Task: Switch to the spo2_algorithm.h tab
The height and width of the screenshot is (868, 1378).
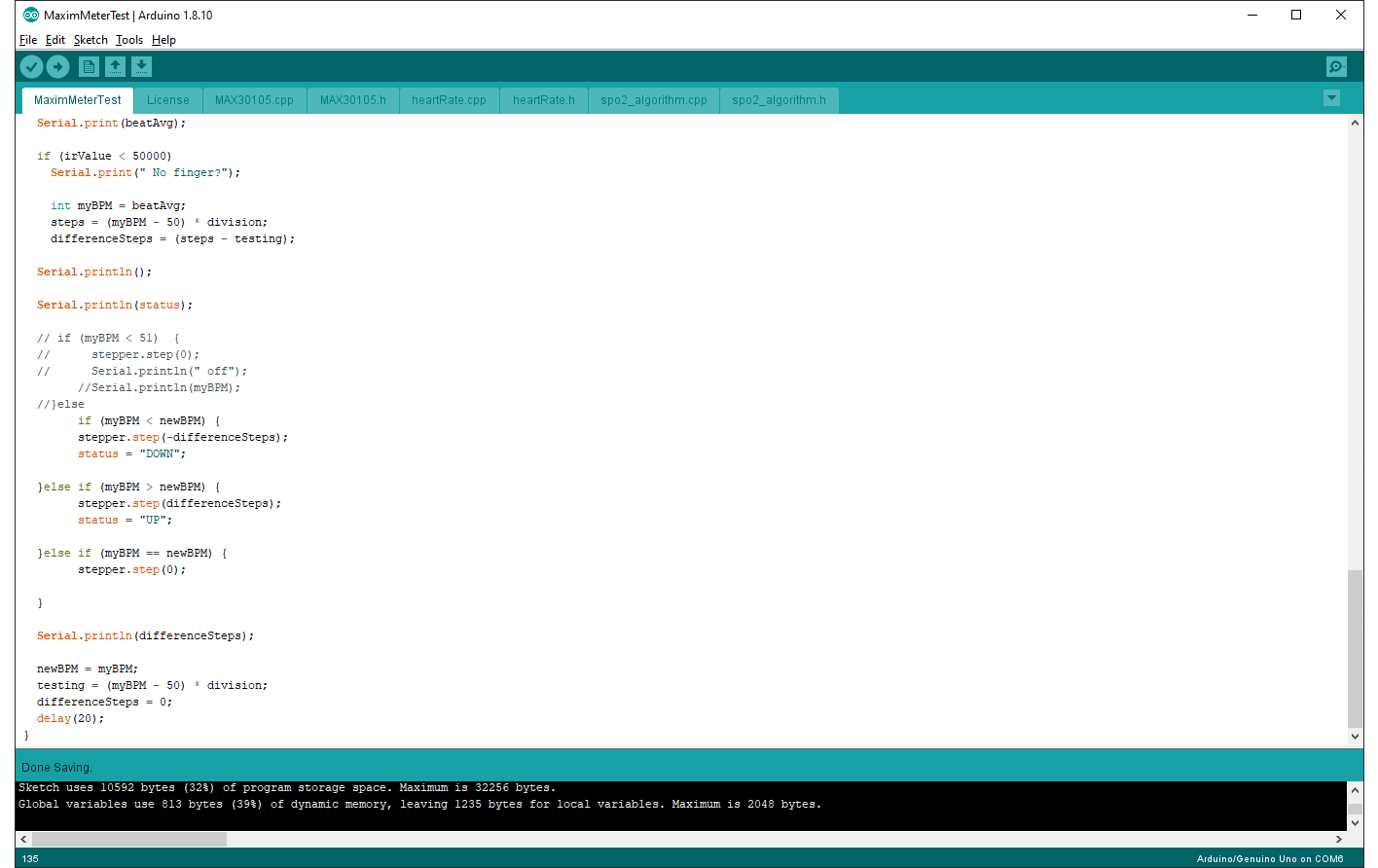Action: tap(779, 100)
